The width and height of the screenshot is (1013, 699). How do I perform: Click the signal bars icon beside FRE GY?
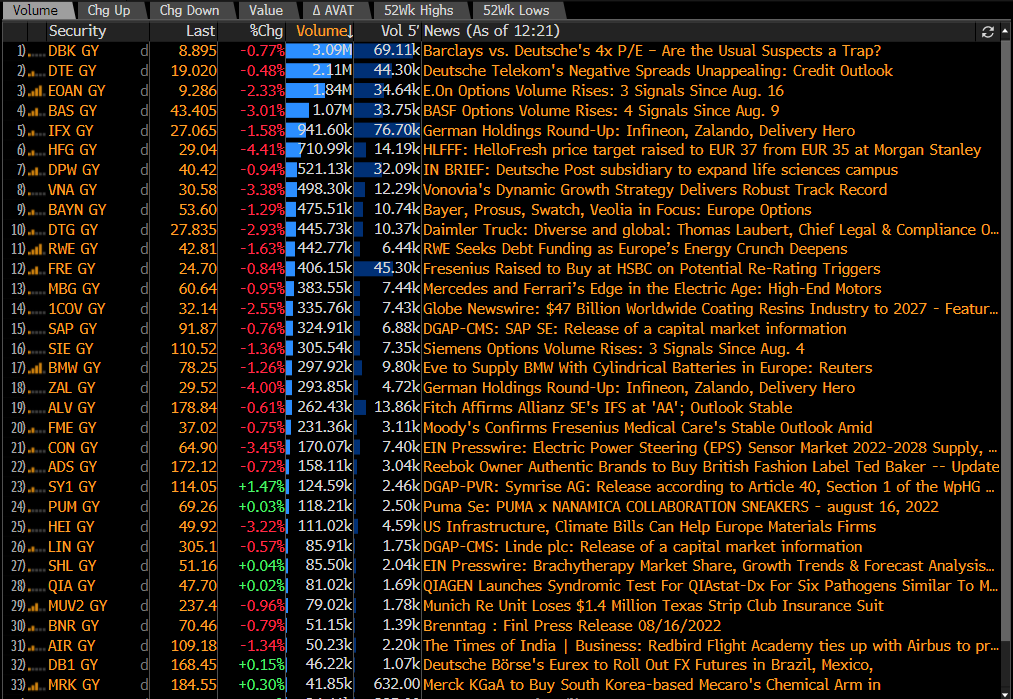(x=37, y=269)
